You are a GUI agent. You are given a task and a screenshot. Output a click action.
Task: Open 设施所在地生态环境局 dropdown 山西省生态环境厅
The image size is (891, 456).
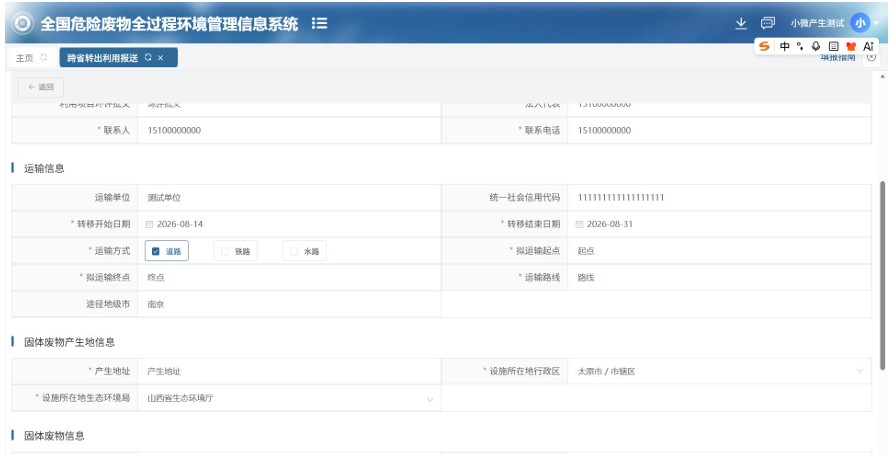289,398
